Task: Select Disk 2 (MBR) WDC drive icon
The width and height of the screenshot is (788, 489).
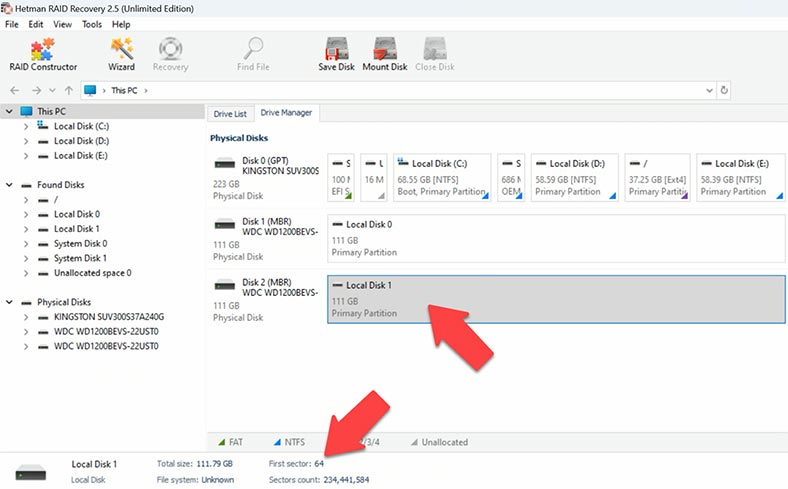Action: click(x=225, y=285)
